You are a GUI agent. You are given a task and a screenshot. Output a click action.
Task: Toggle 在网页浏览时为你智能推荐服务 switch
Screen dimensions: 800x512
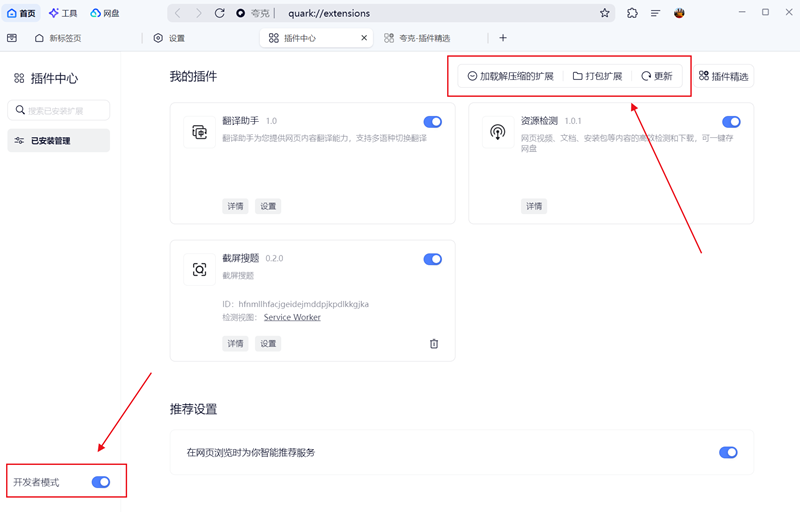pyautogui.click(x=728, y=452)
